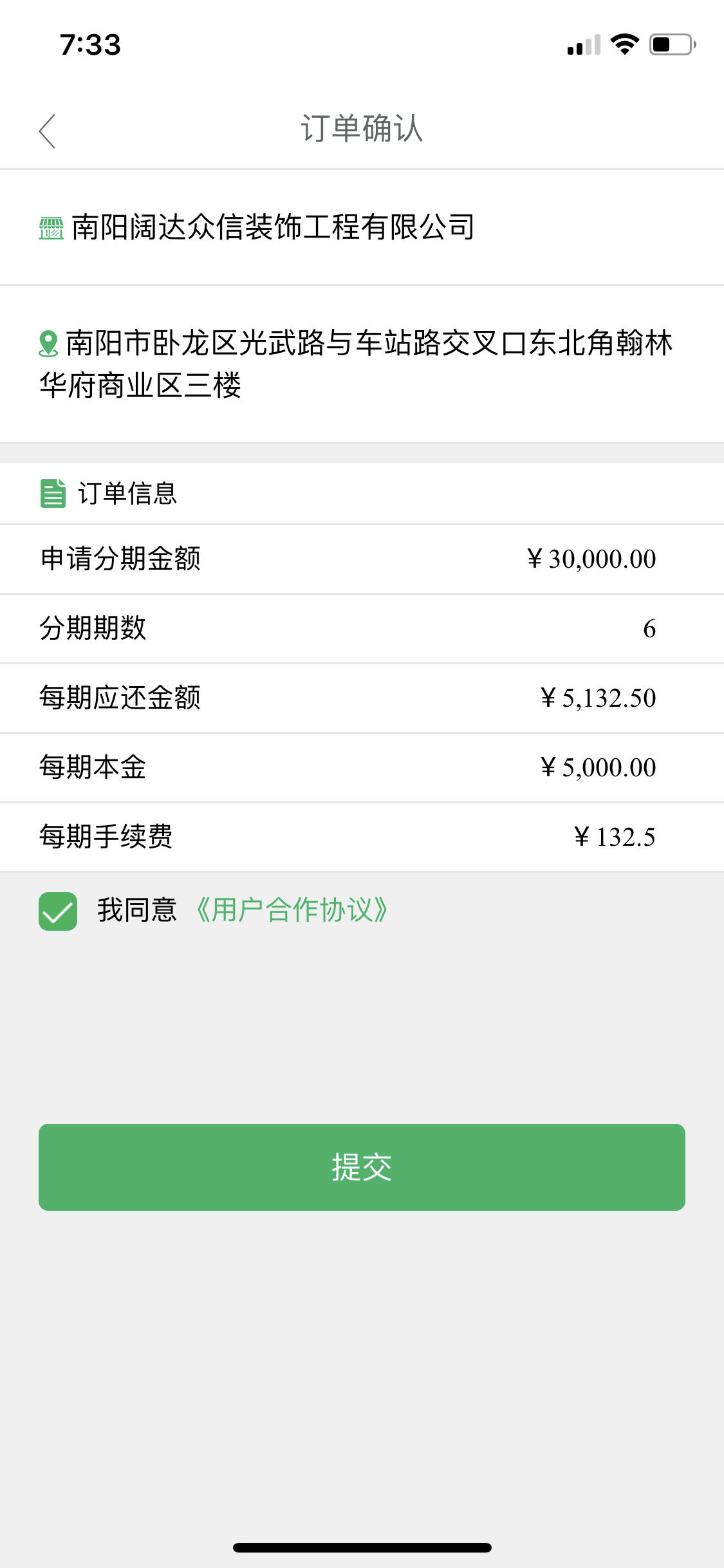Screen dimensions: 724x1568
Task: Tap the 订单信息 section header
Action: [127, 494]
